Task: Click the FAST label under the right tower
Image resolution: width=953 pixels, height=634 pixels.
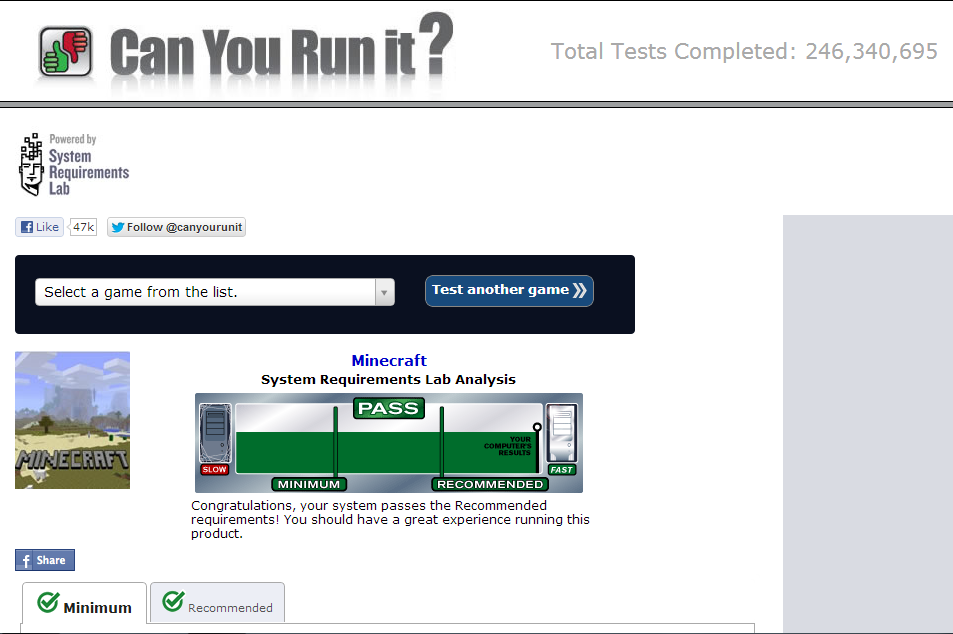Action: click(x=562, y=469)
